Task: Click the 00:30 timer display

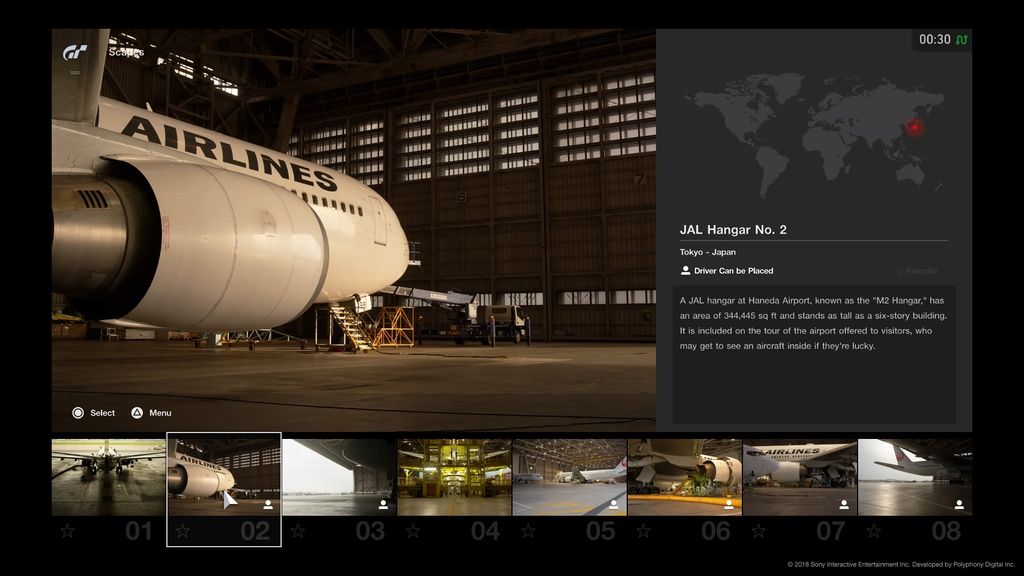Action: 935,40
